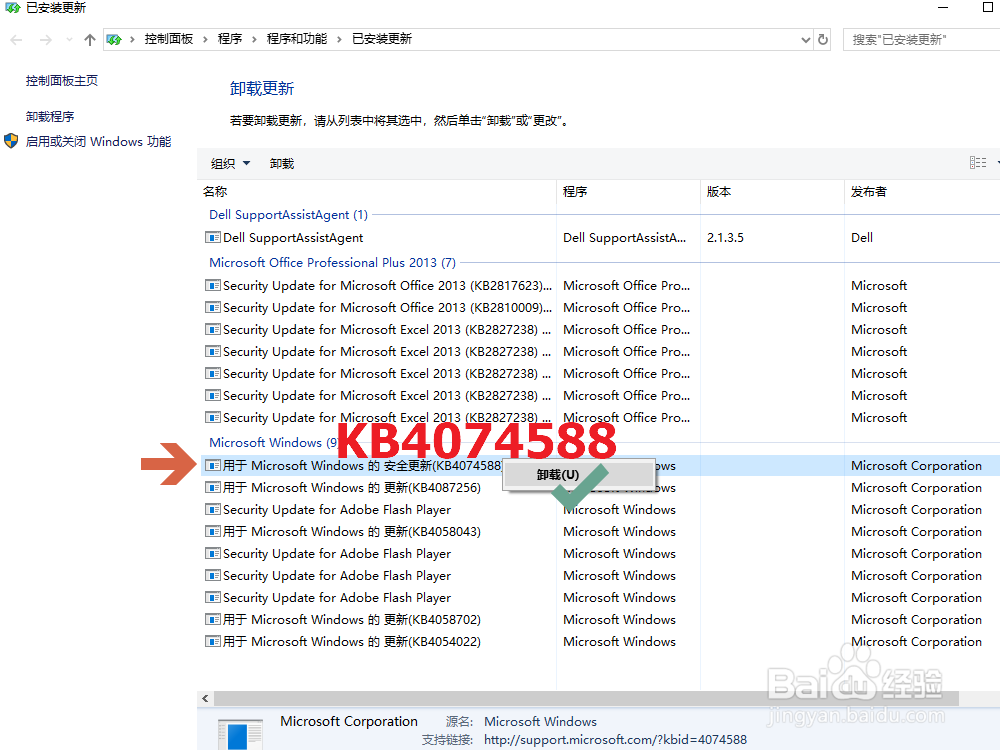Click icon of KB4087256 update row
1000x750 pixels.
click(212, 488)
